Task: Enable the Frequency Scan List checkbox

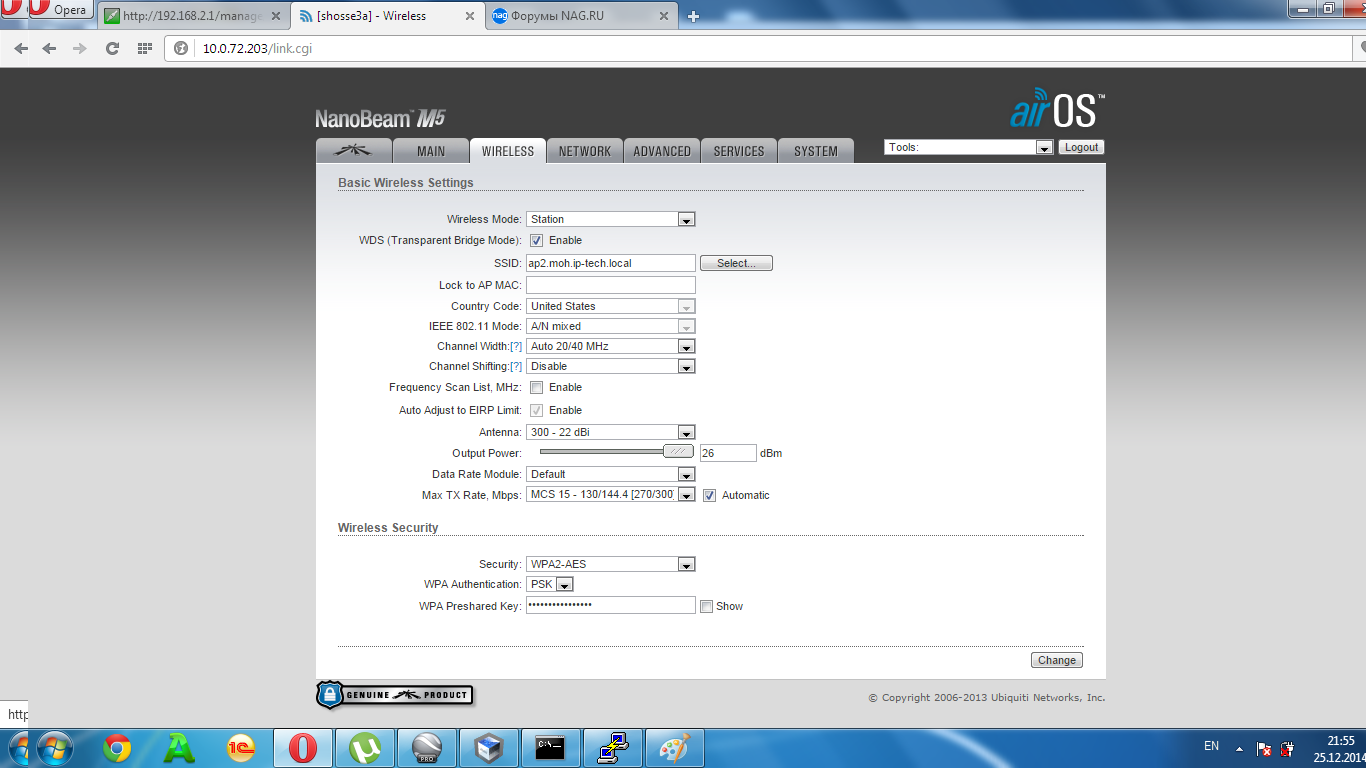Action: (536, 387)
